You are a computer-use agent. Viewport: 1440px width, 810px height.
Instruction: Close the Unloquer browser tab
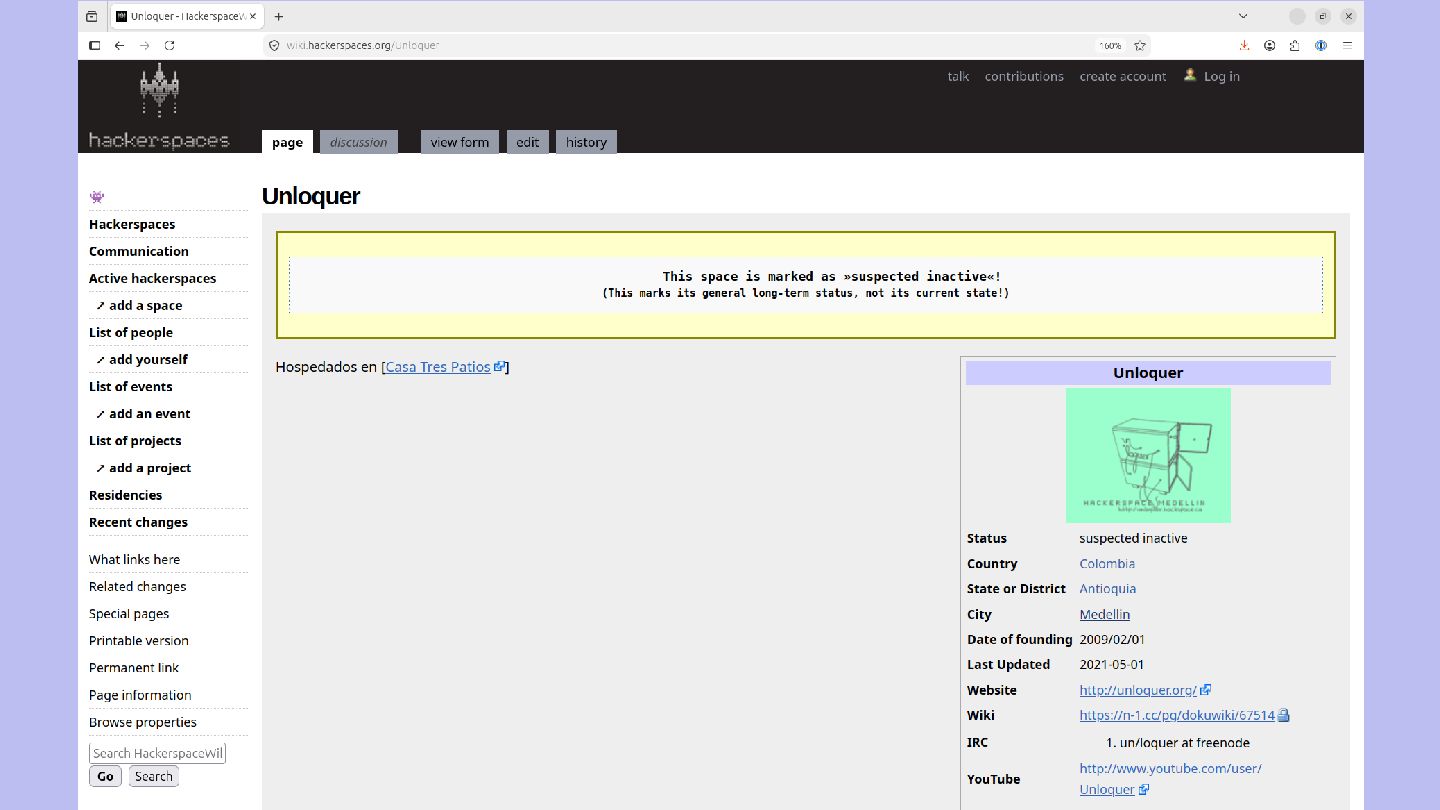click(252, 16)
